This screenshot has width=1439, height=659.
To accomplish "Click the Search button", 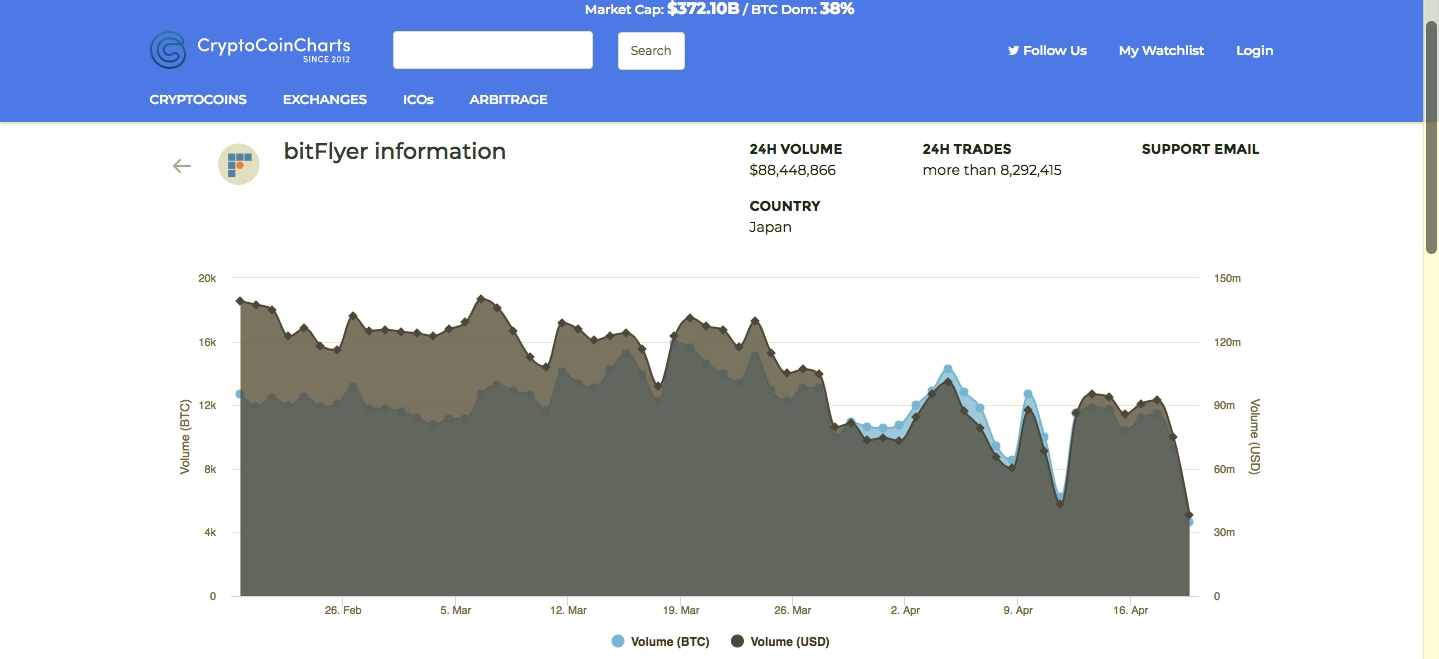I will pyautogui.click(x=651, y=51).
